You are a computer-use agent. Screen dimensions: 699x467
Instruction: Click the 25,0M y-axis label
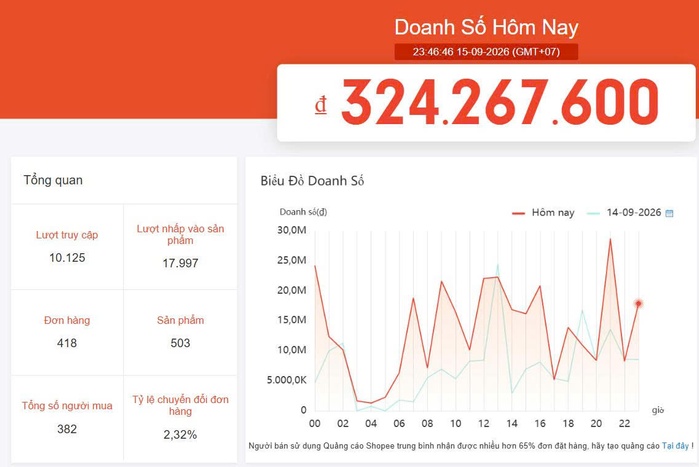292,260
